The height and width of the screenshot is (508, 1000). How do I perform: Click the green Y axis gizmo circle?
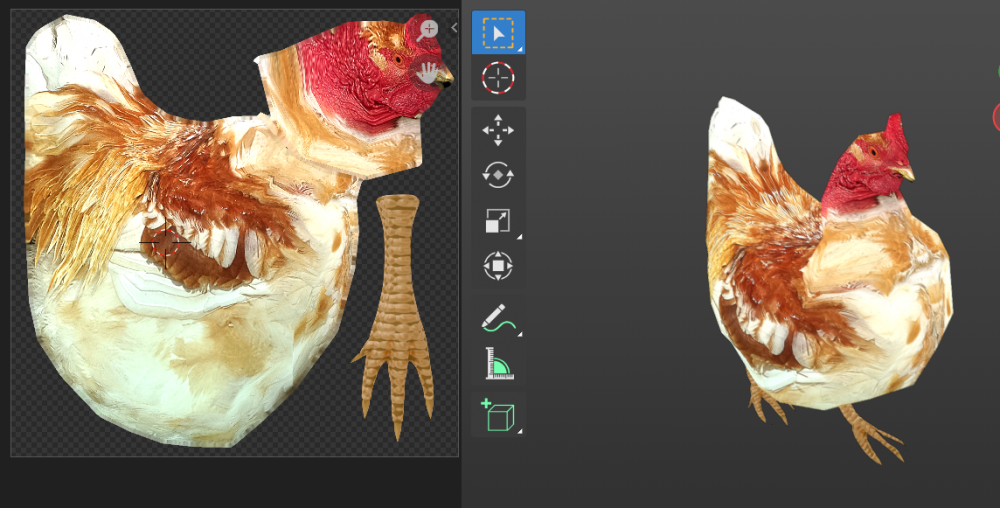coord(997,72)
